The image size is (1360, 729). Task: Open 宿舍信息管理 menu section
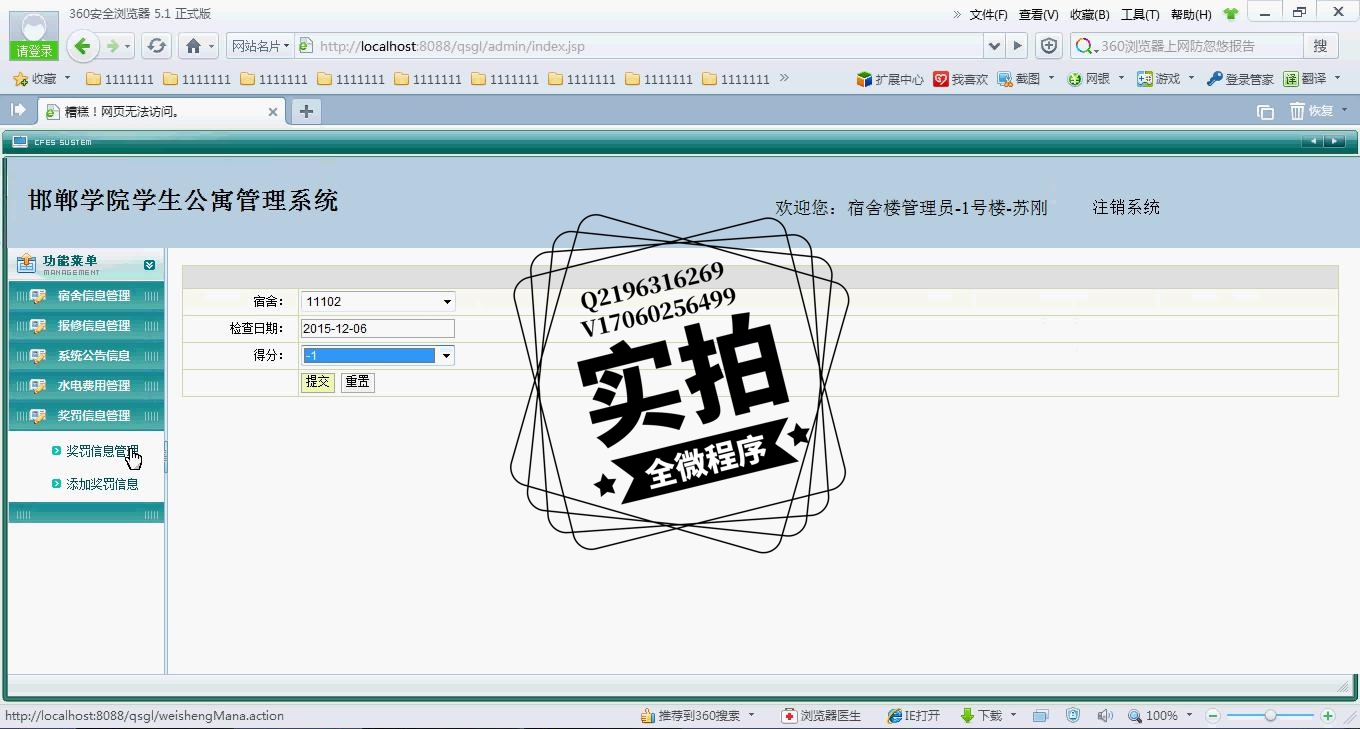86,296
